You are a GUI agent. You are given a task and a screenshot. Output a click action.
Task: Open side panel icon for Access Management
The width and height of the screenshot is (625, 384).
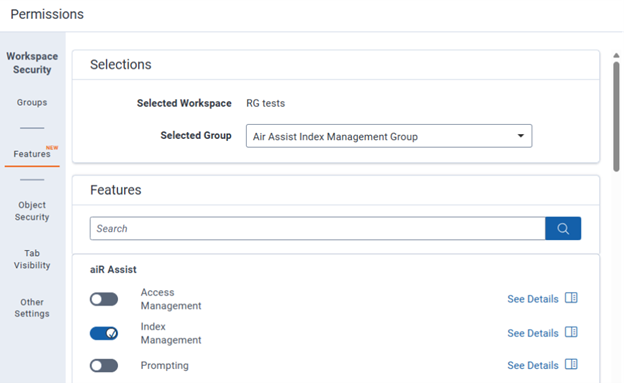click(571, 298)
